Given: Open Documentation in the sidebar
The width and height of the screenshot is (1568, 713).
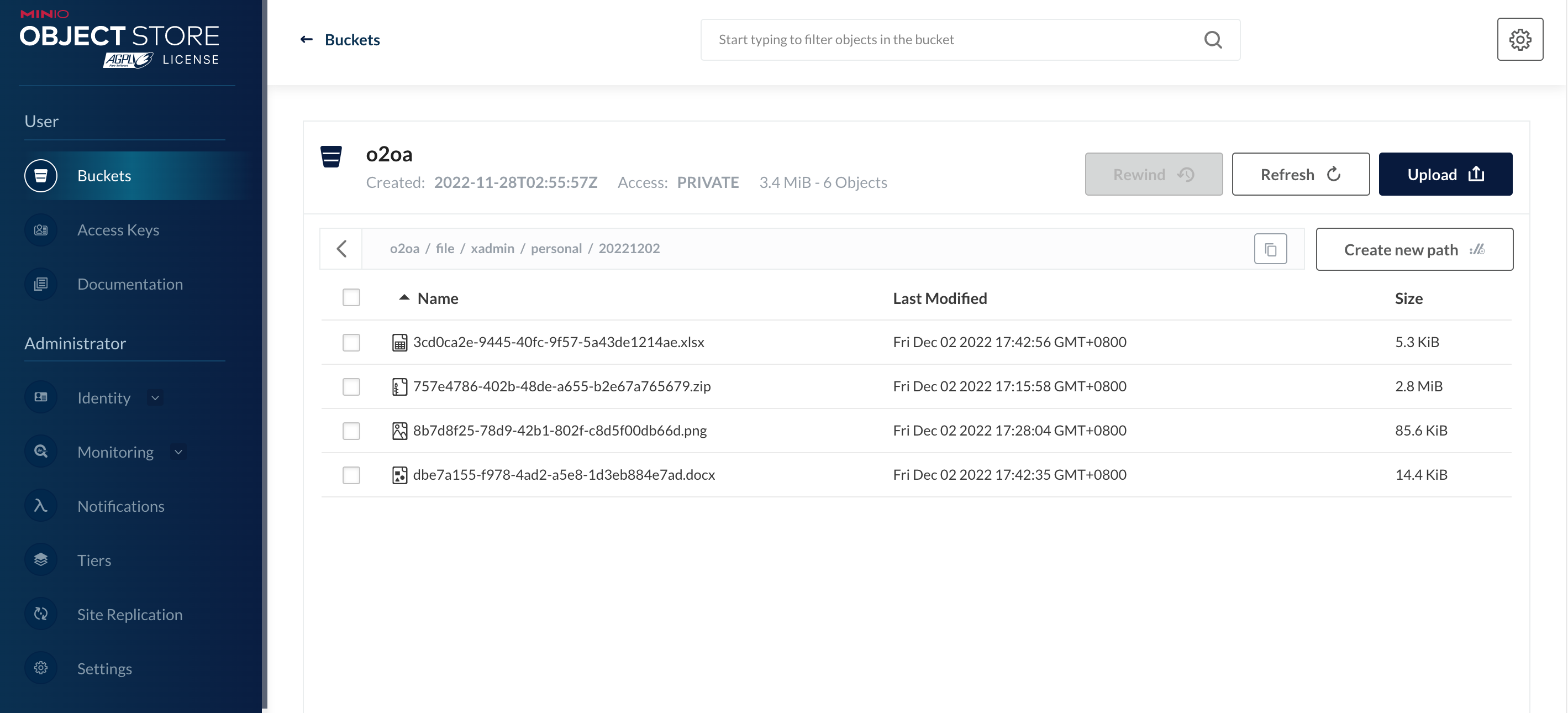Looking at the screenshot, I should (130, 284).
